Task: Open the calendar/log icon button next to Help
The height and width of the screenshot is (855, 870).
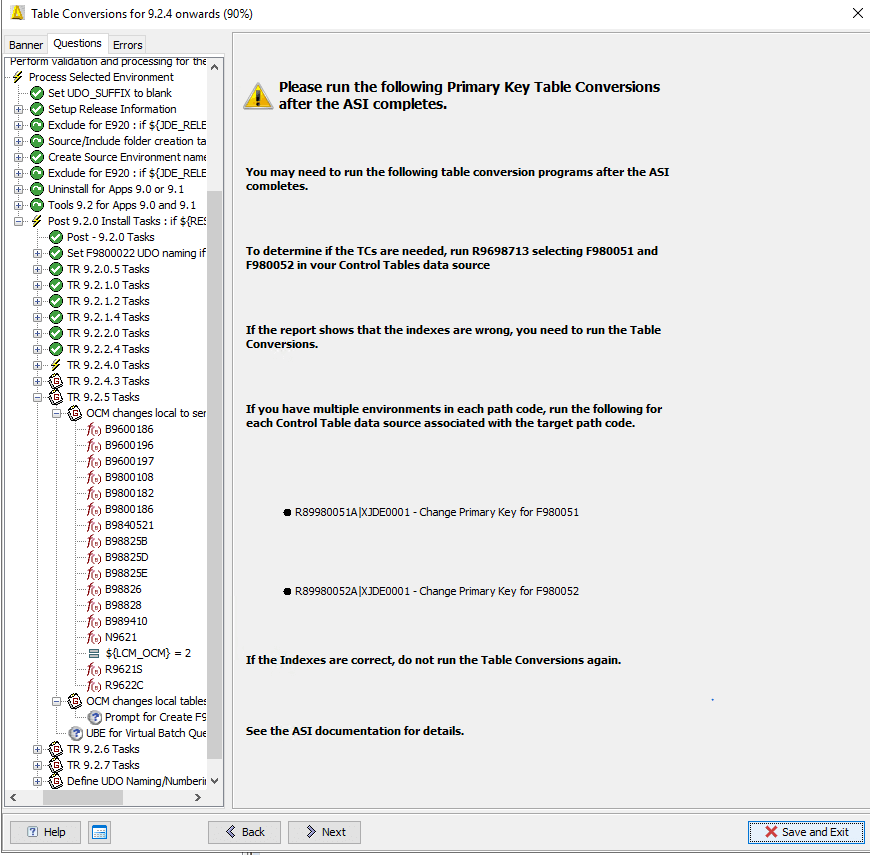Action: click(99, 832)
